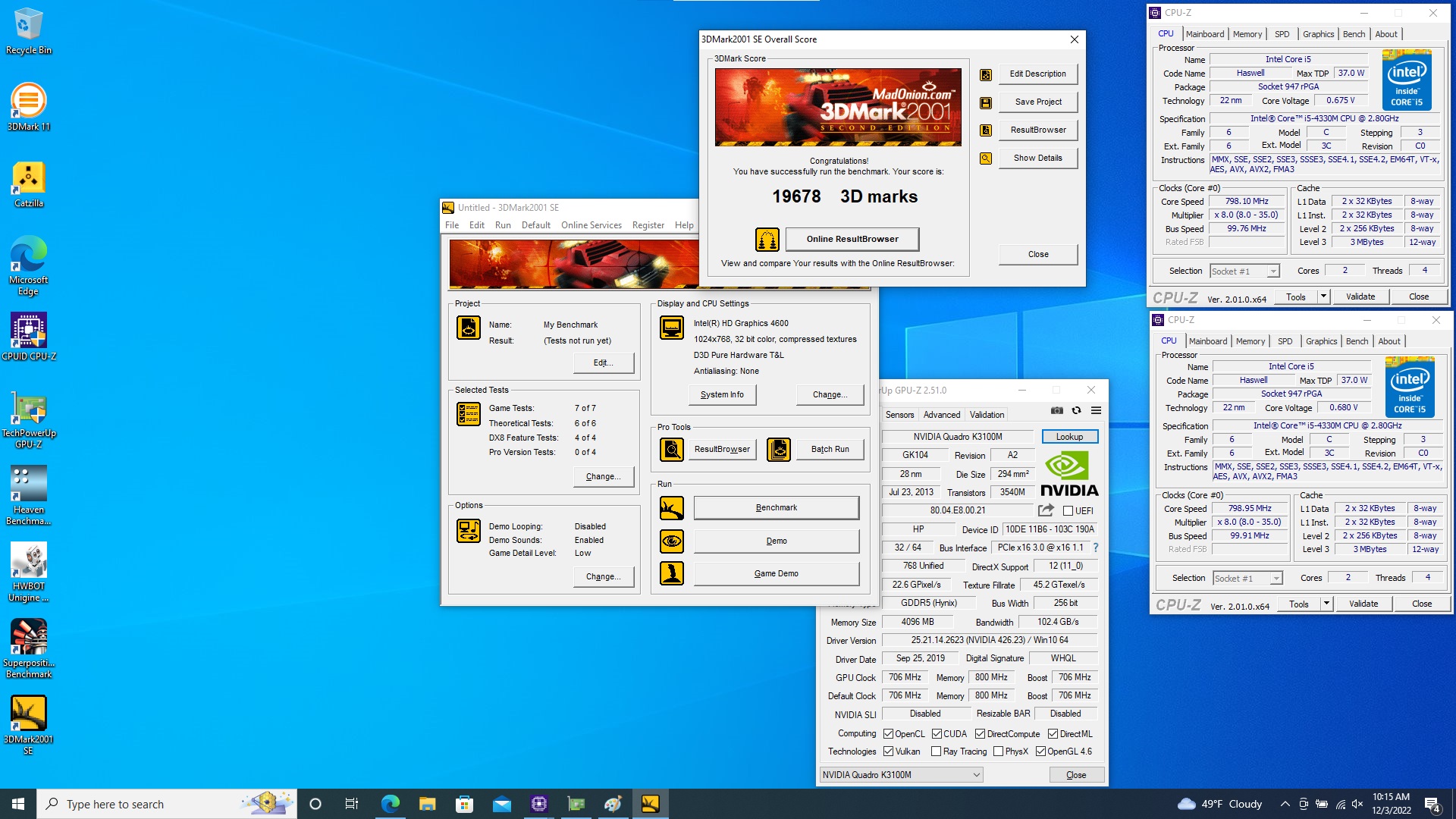Expand the Tools arrow in lower CPU-Z
Screen dimensions: 1456x819
click(x=1327, y=604)
